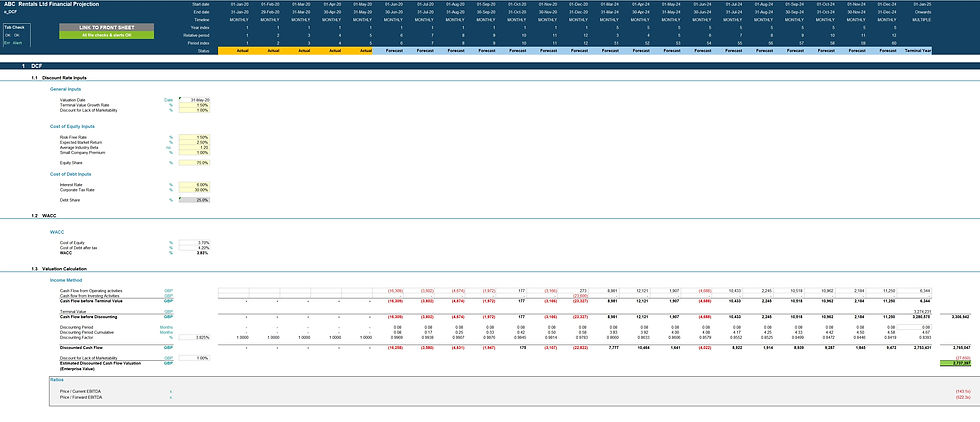Click the 'Price / Forward EBITDA' label
This screenshot has width=980, height=422.
point(81,397)
